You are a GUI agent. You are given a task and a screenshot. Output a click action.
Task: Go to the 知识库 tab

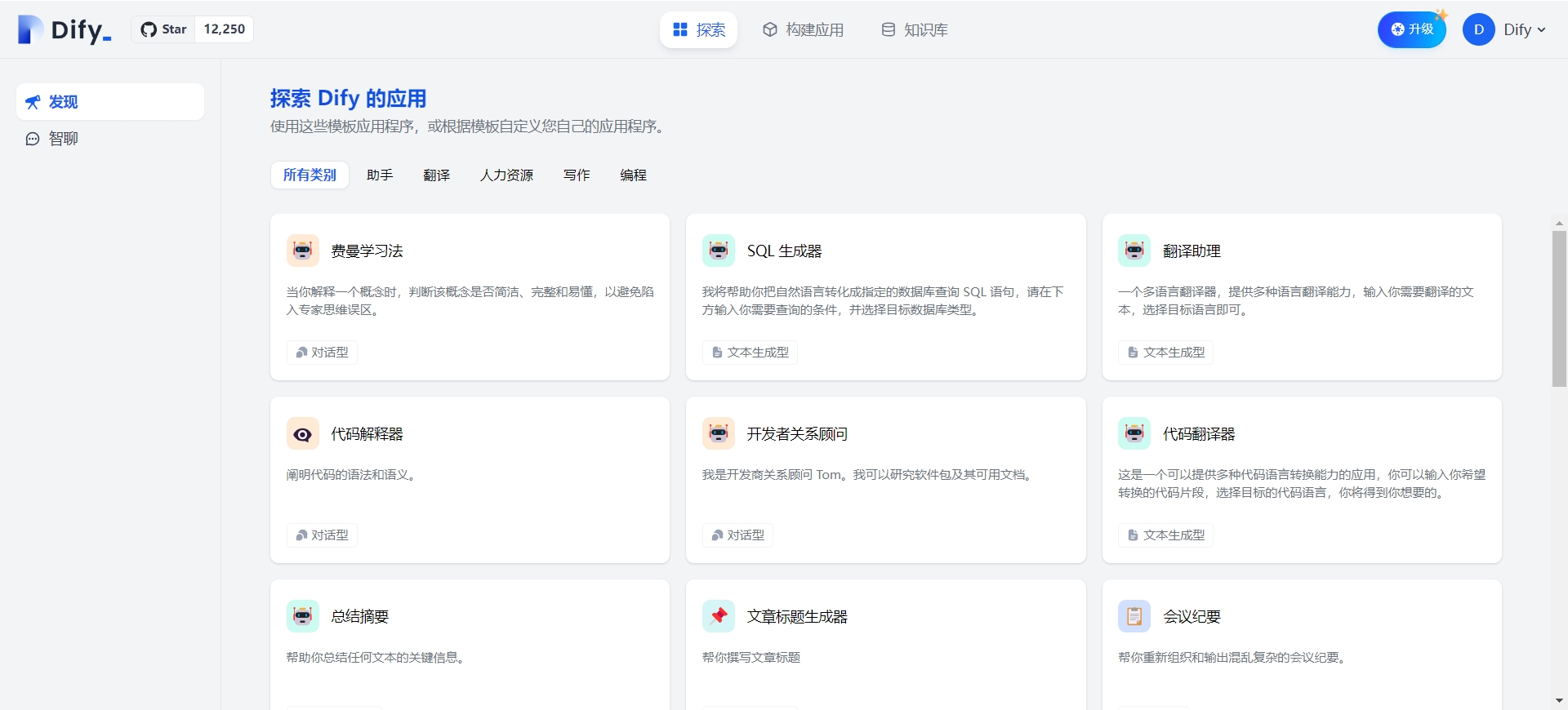pos(915,30)
